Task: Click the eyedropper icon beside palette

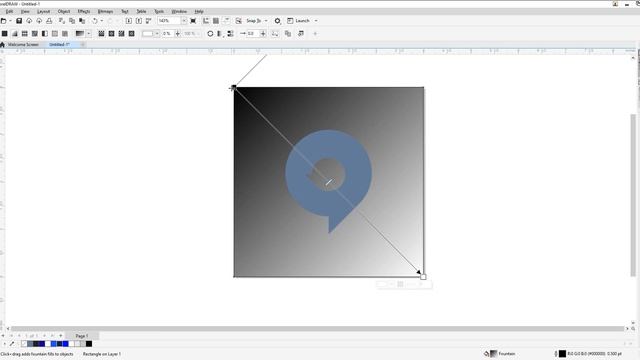Action: click(x=12, y=344)
